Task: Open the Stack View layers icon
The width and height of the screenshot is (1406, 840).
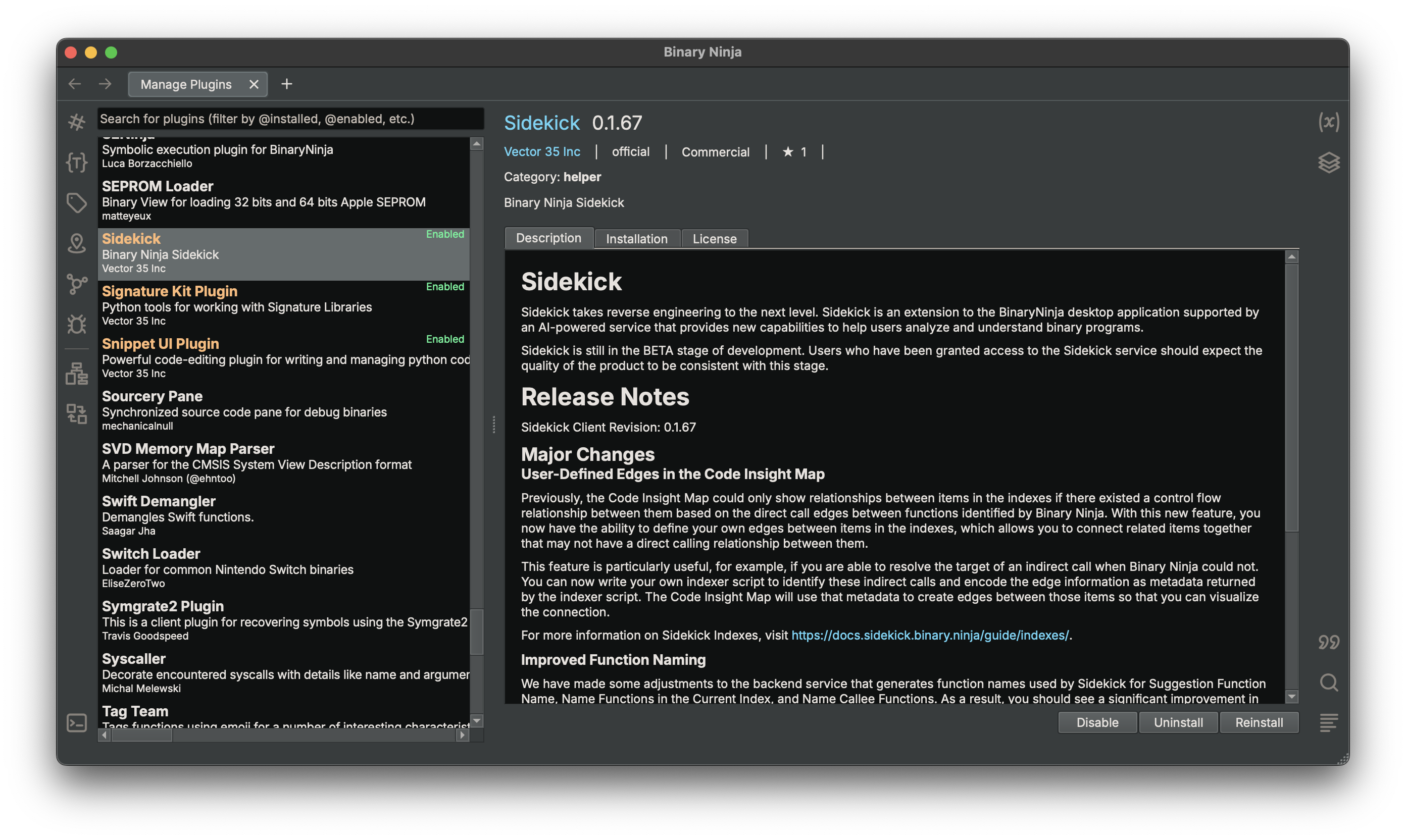Action: (1328, 163)
